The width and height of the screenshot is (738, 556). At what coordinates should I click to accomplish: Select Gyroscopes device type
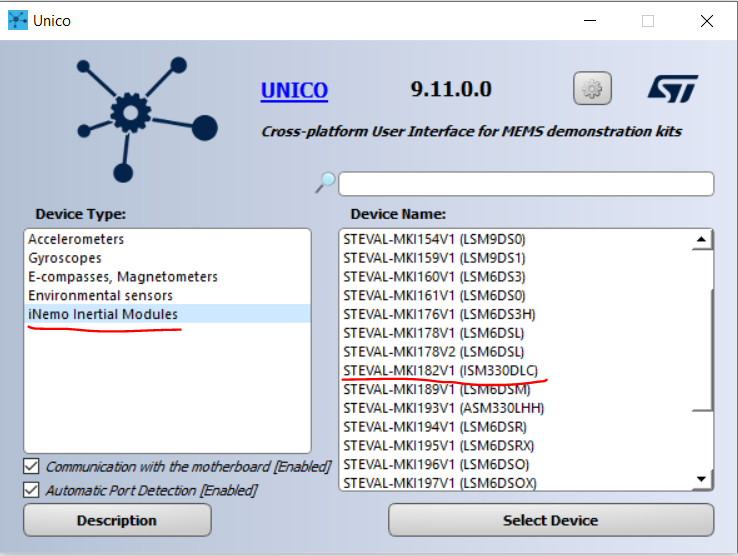(x=167, y=258)
